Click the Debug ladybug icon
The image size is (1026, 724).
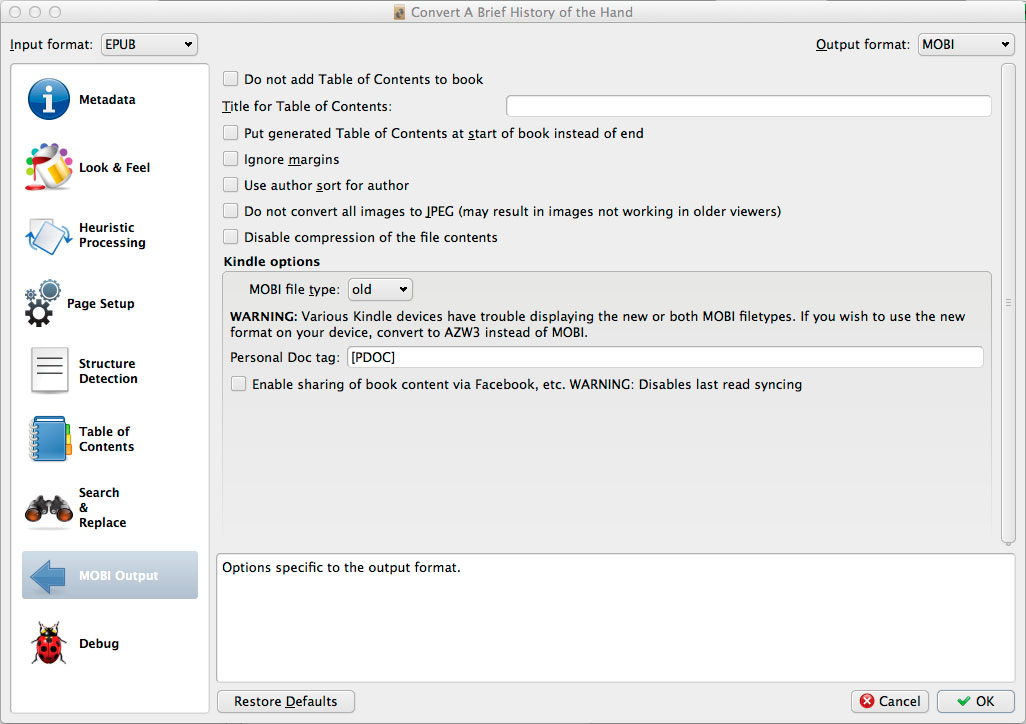point(49,644)
